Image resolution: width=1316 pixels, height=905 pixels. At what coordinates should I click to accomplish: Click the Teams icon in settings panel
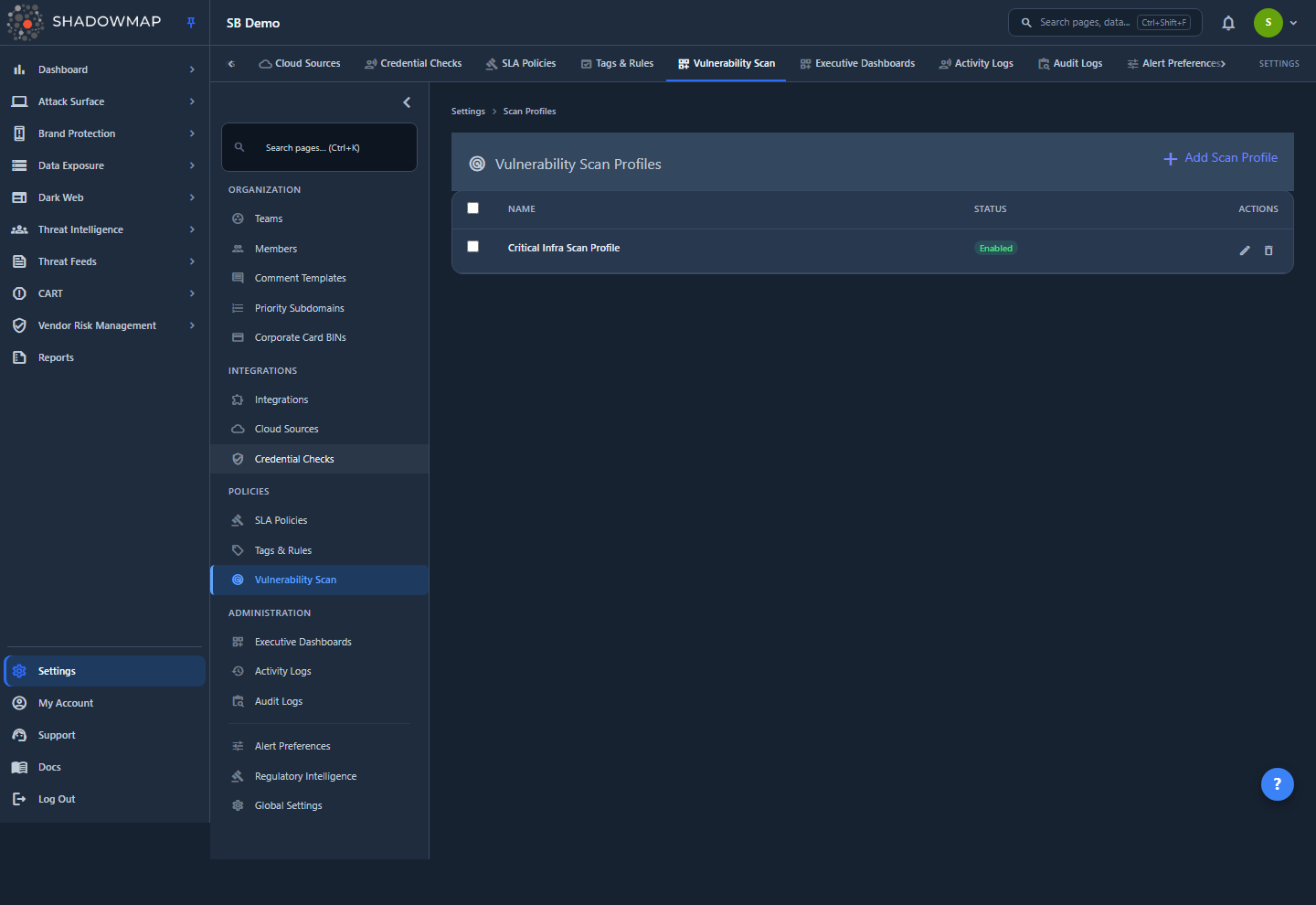point(238,218)
